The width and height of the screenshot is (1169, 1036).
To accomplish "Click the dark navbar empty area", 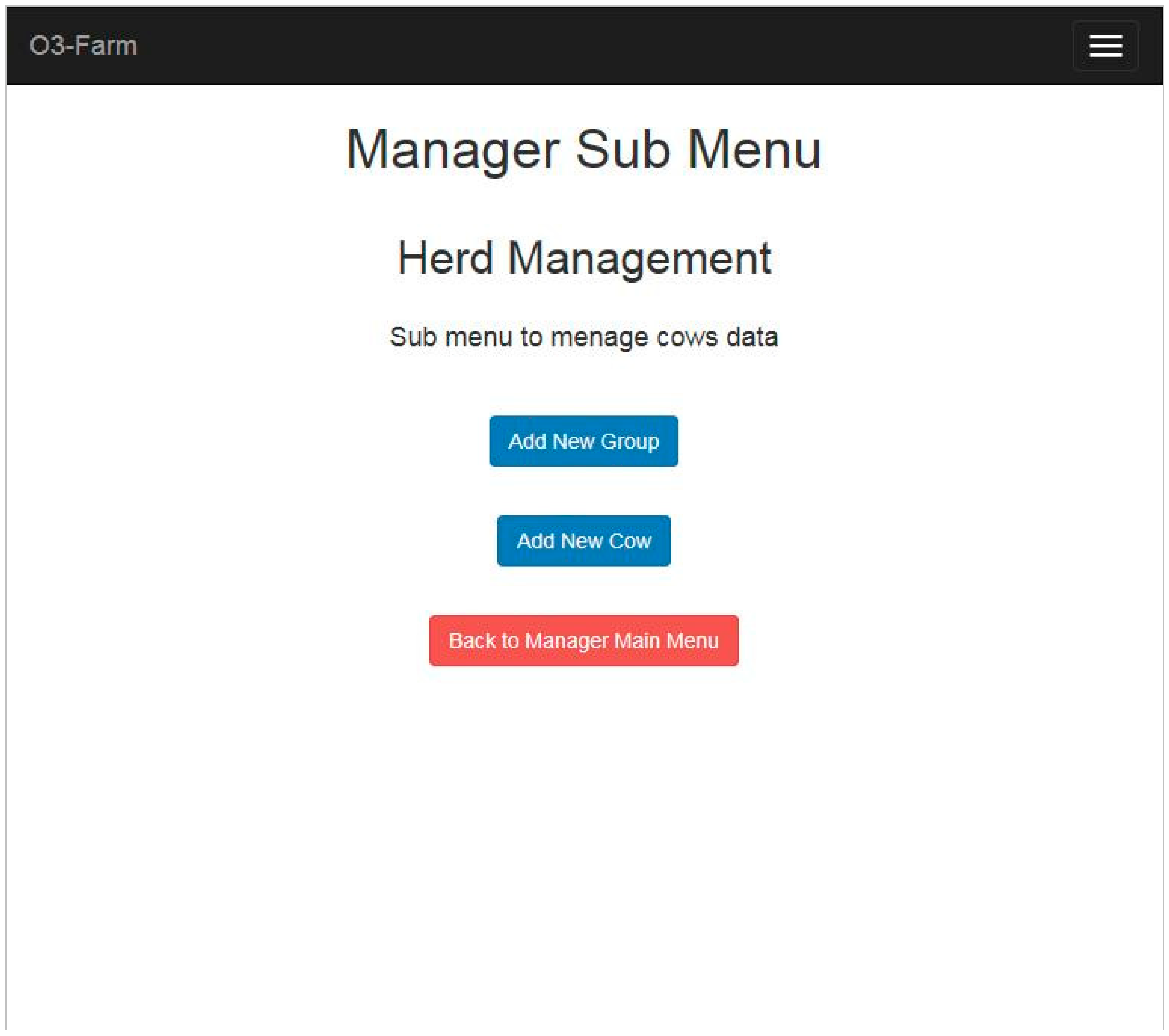I will [572, 46].
